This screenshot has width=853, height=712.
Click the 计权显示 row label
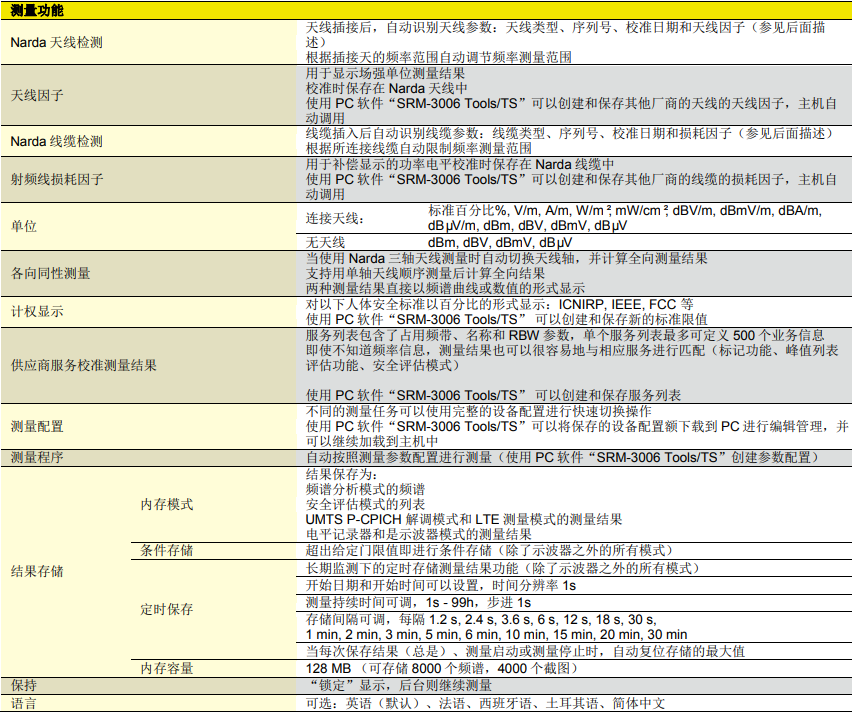[x=37, y=311]
